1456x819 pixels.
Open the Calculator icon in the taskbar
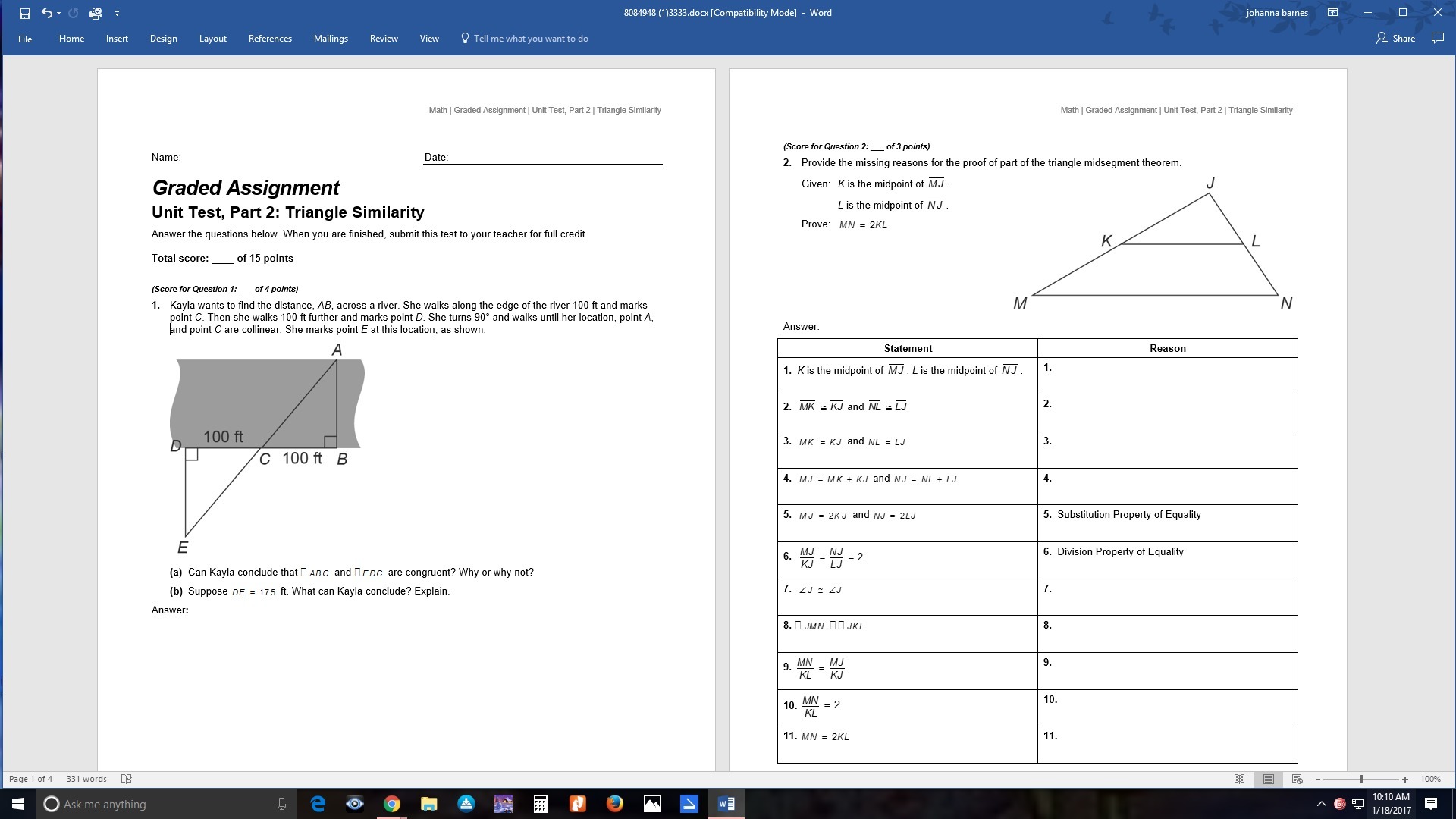point(541,804)
